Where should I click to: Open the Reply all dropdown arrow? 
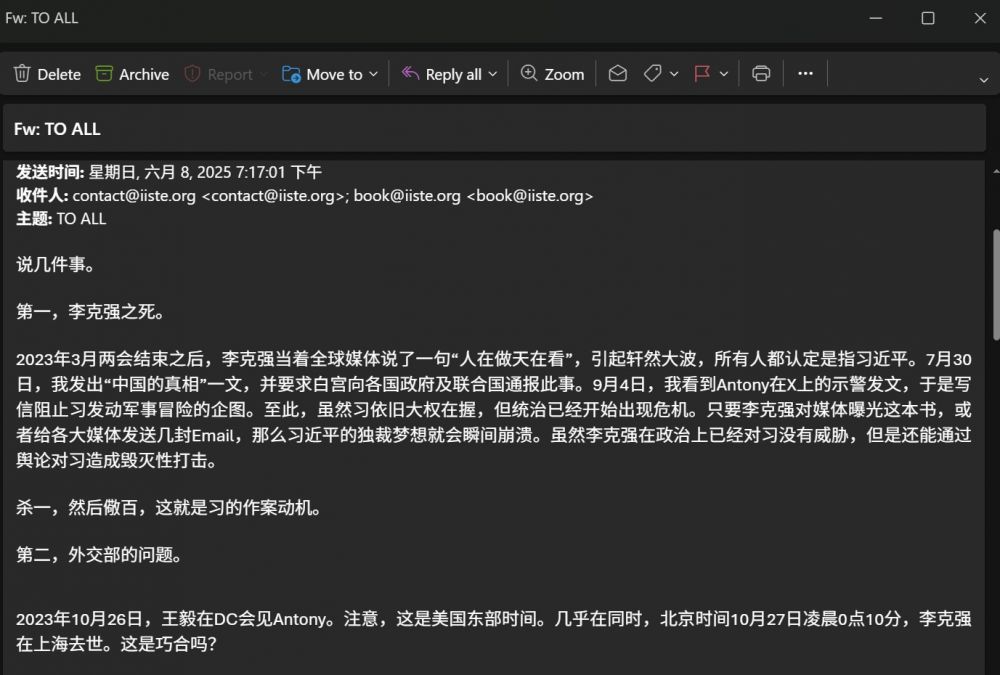pyautogui.click(x=492, y=74)
